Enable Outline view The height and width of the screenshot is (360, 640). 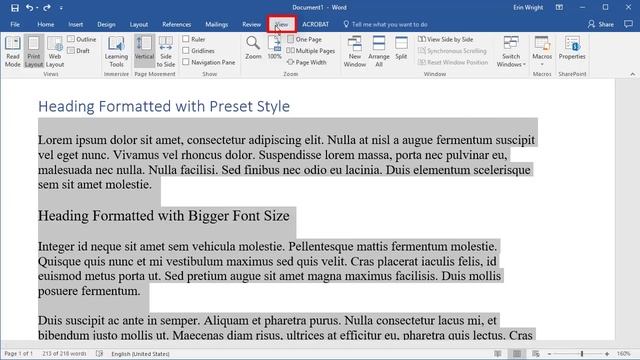coord(82,39)
